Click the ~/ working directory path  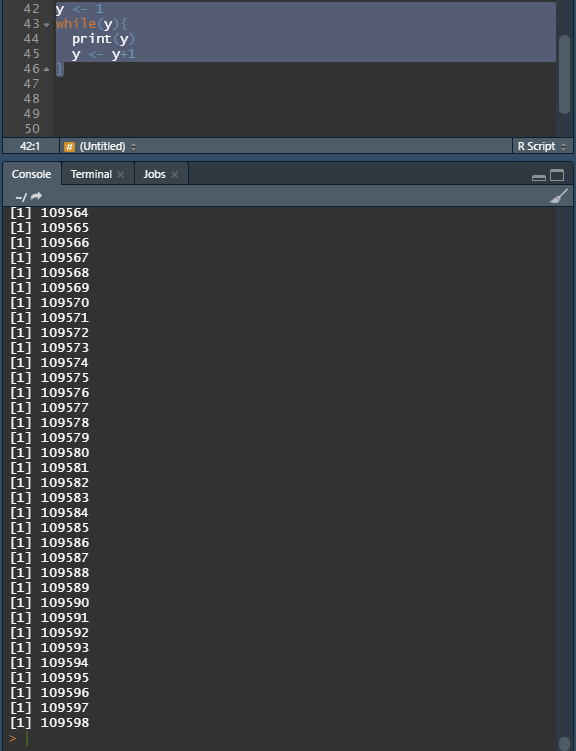point(21,197)
